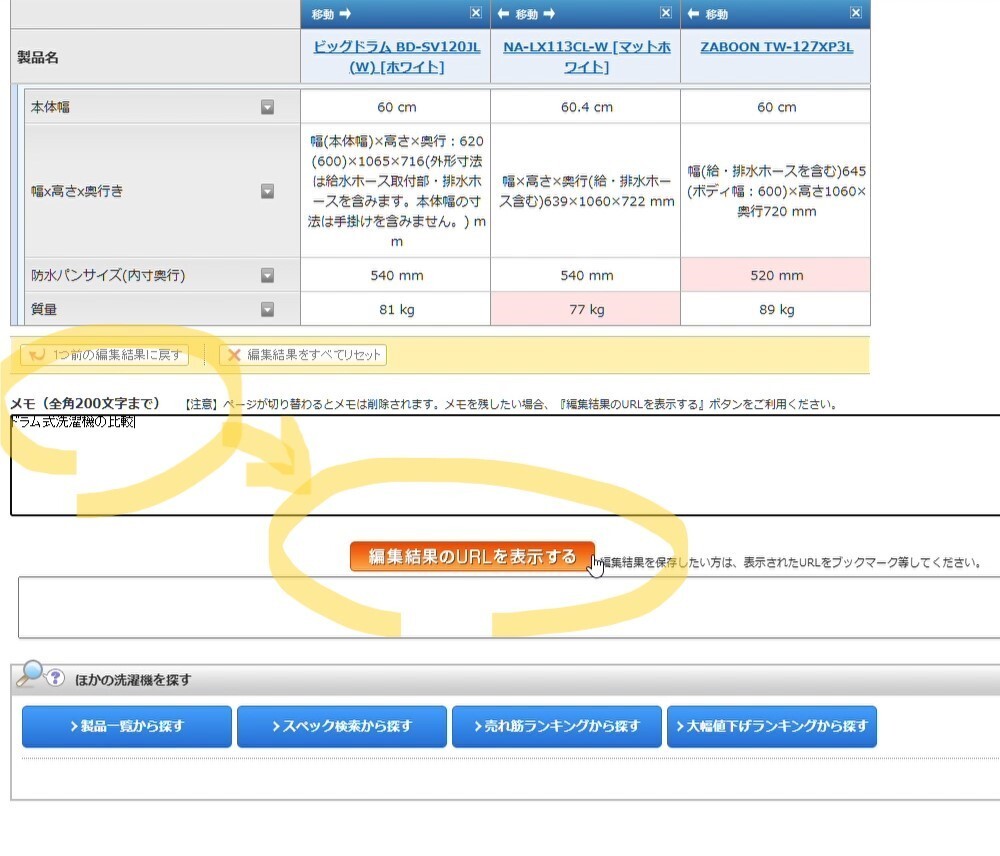Remove the ビッグドラム BD-SV120JL column
The height and width of the screenshot is (856, 1000).
[476, 13]
